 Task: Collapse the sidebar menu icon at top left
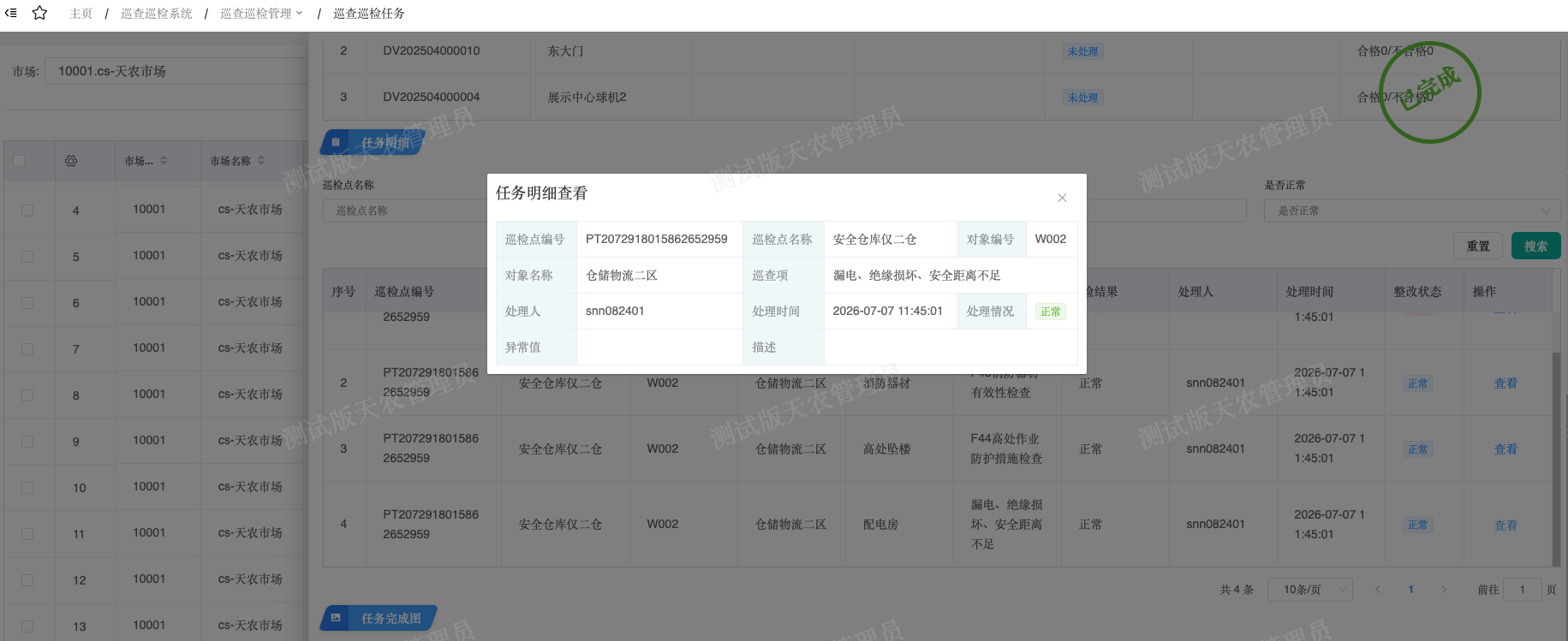[11, 13]
